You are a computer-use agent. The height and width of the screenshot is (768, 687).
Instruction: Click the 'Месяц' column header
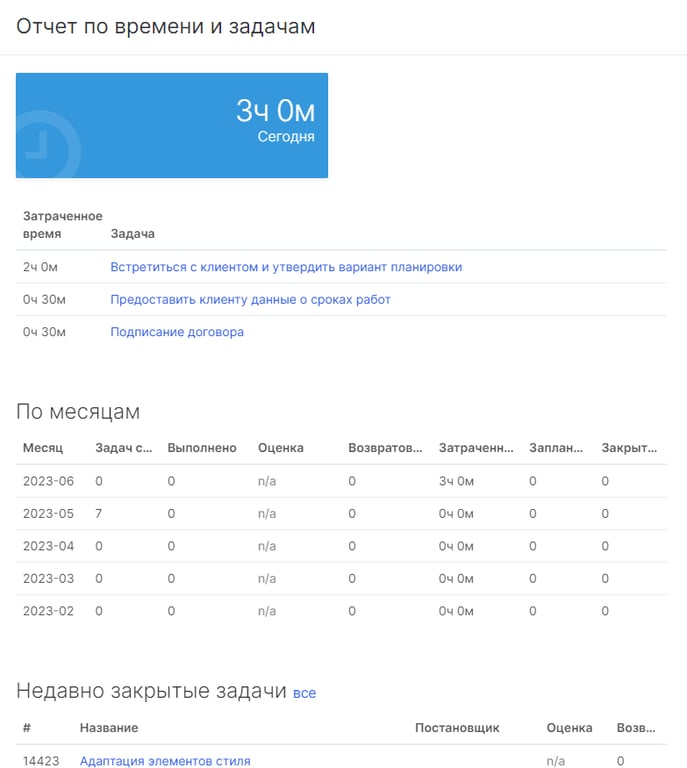pos(43,448)
